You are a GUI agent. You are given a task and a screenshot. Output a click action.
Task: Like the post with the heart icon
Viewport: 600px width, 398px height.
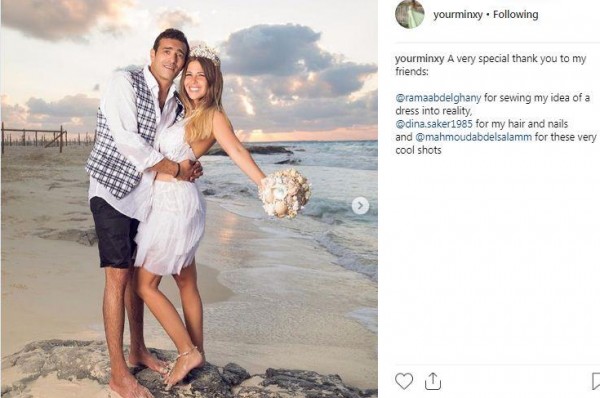coord(404,381)
